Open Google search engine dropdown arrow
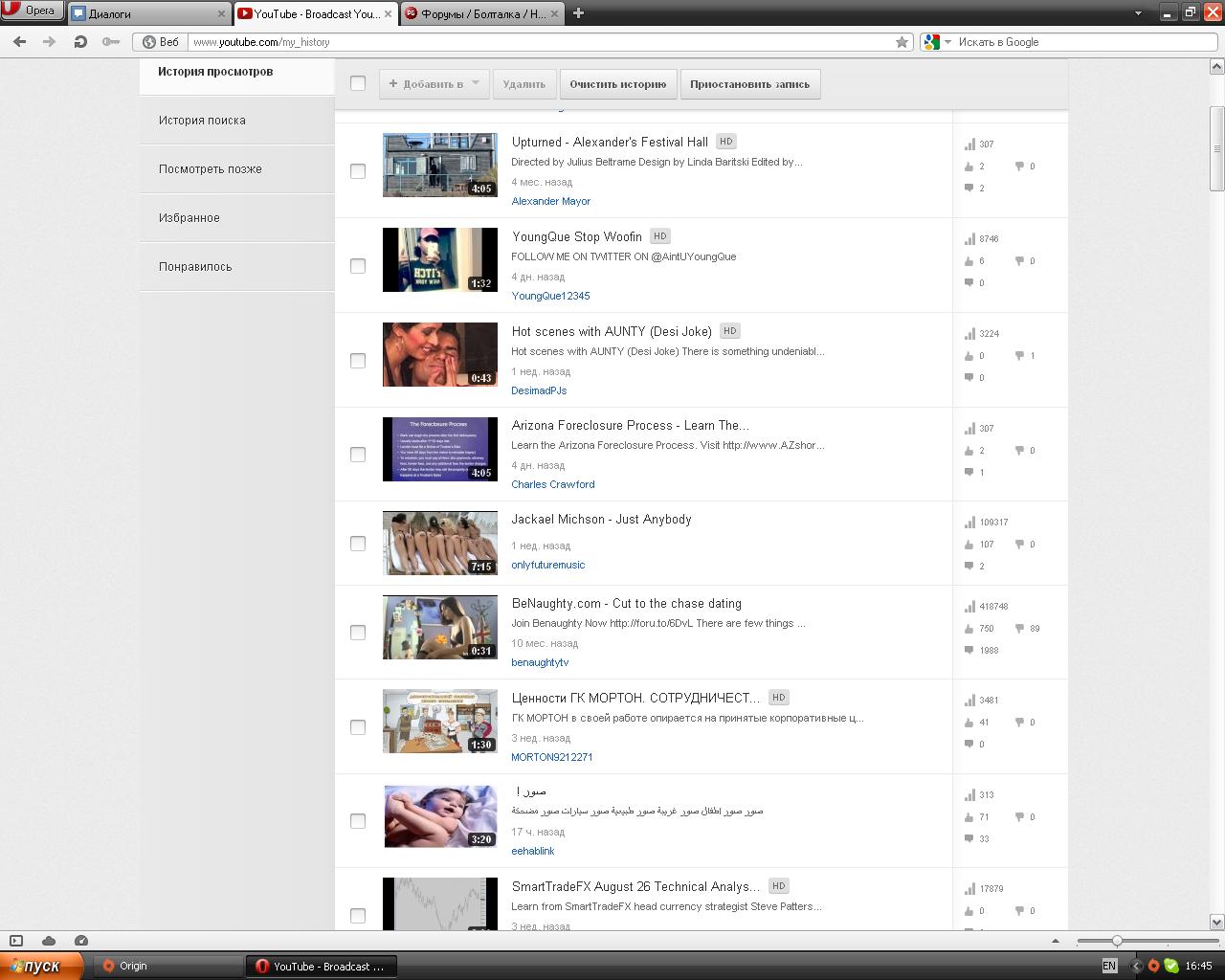This screenshot has width=1225, height=980. (x=947, y=42)
